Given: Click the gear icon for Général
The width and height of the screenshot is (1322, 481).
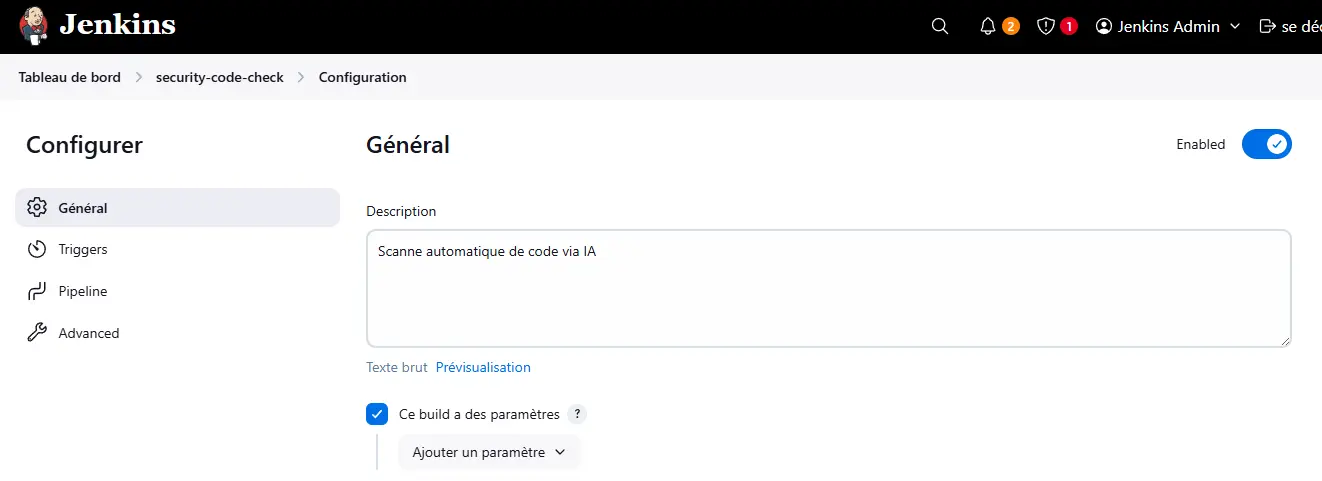Looking at the screenshot, I should click(37, 208).
